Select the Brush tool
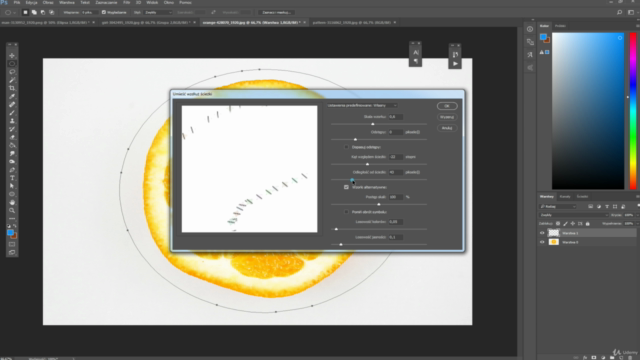The image size is (640, 360). pos(12,113)
